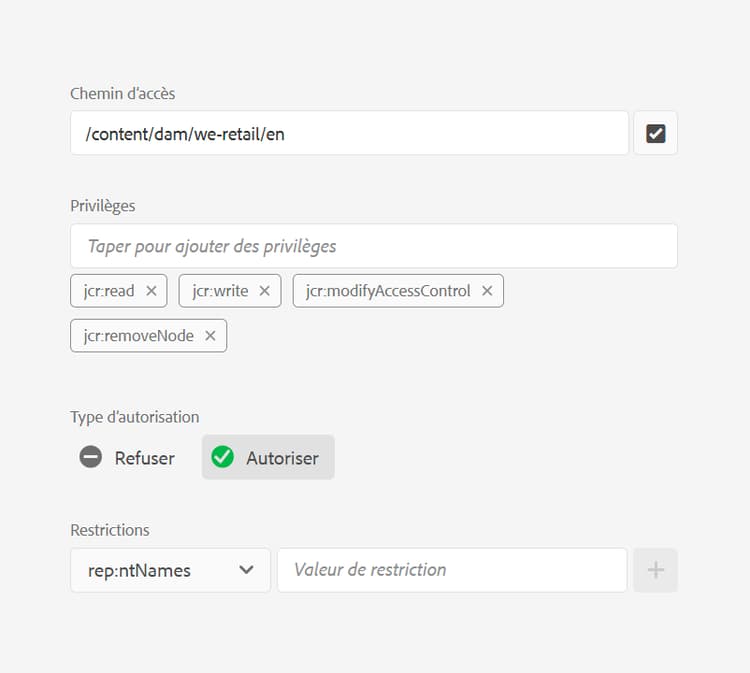Select the jcr:removeNode tag label

138,336
